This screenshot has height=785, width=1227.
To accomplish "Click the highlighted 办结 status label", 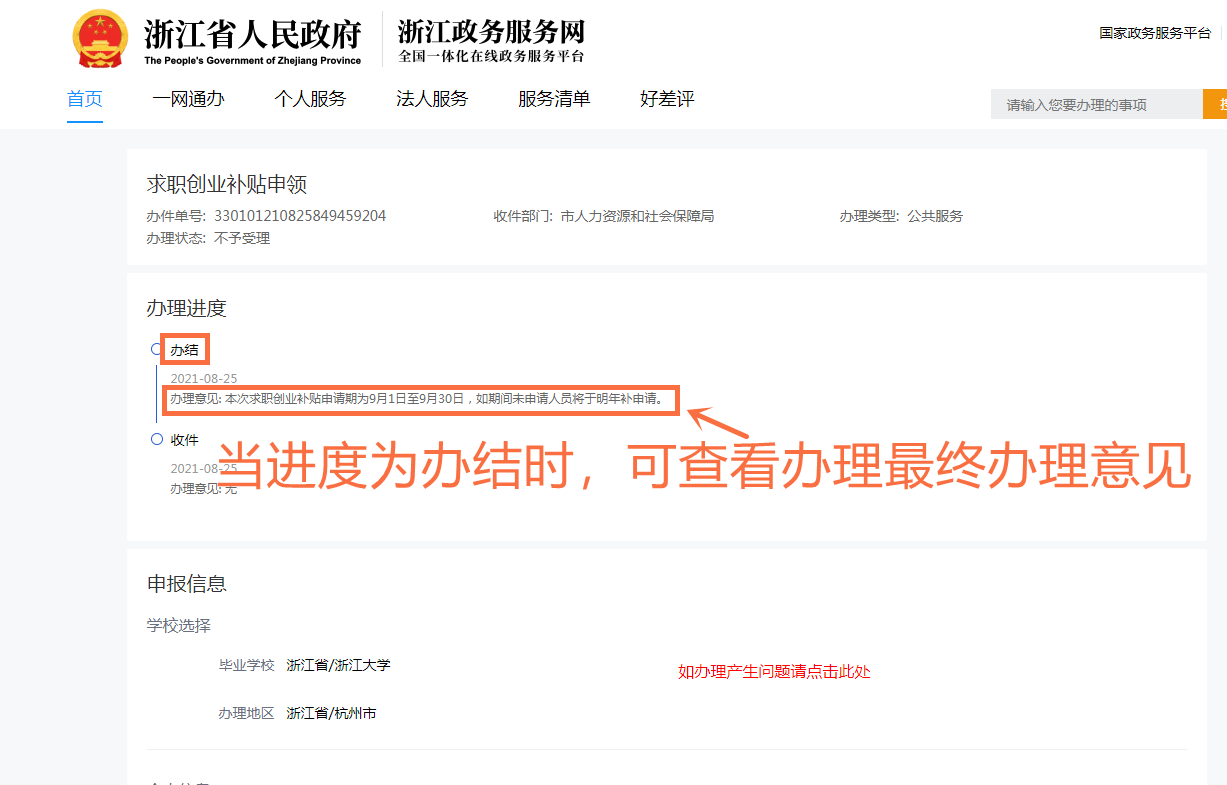I will 185,350.
